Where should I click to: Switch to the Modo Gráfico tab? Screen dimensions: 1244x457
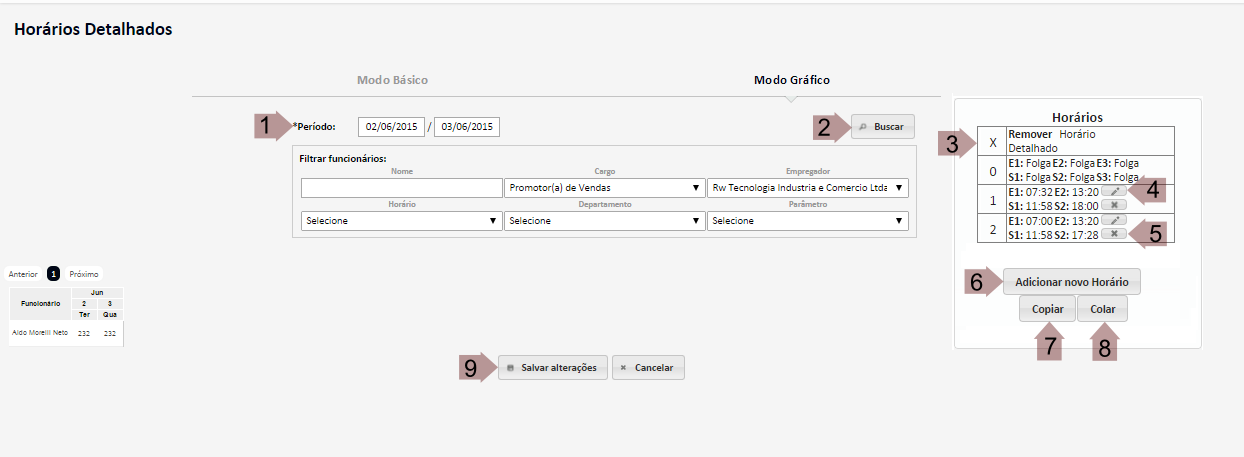(791, 80)
